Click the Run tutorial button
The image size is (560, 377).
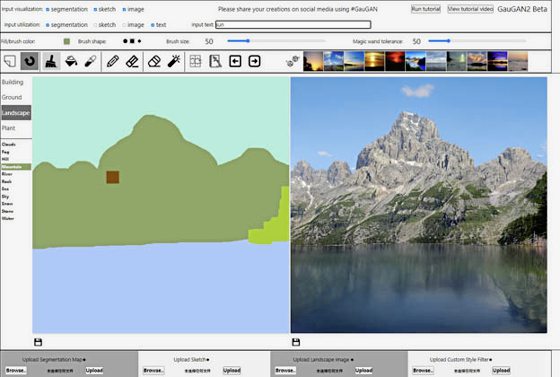[426, 9]
